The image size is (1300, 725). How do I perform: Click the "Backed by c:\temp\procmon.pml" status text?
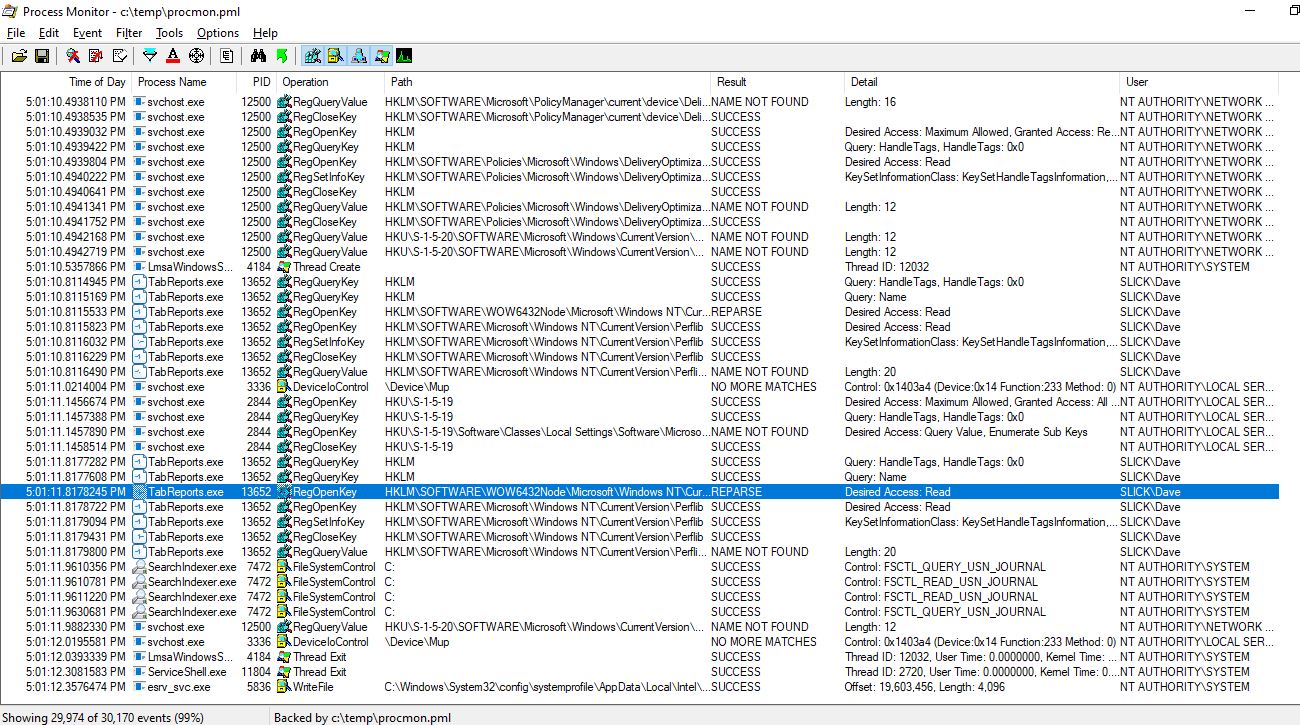[362, 717]
